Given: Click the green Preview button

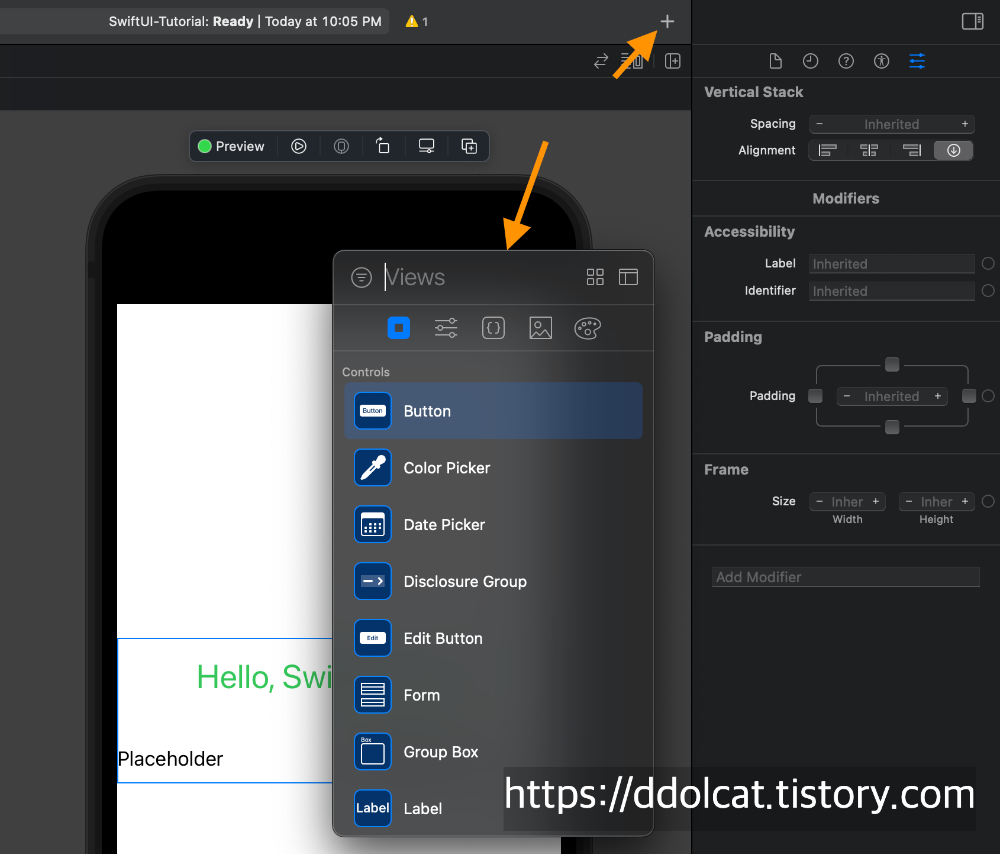Looking at the screenshot, I should pos(231,146).
